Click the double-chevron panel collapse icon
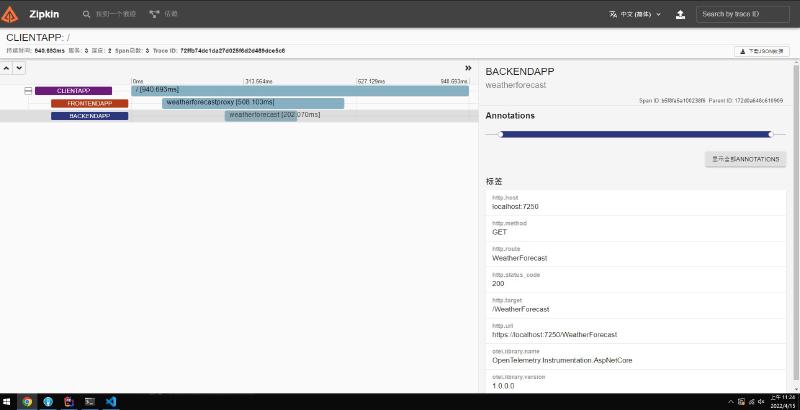 point(468,68)
